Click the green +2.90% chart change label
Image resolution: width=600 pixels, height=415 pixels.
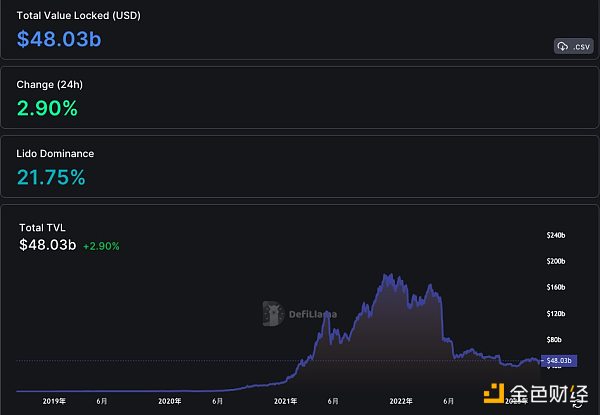click(100, 245)
